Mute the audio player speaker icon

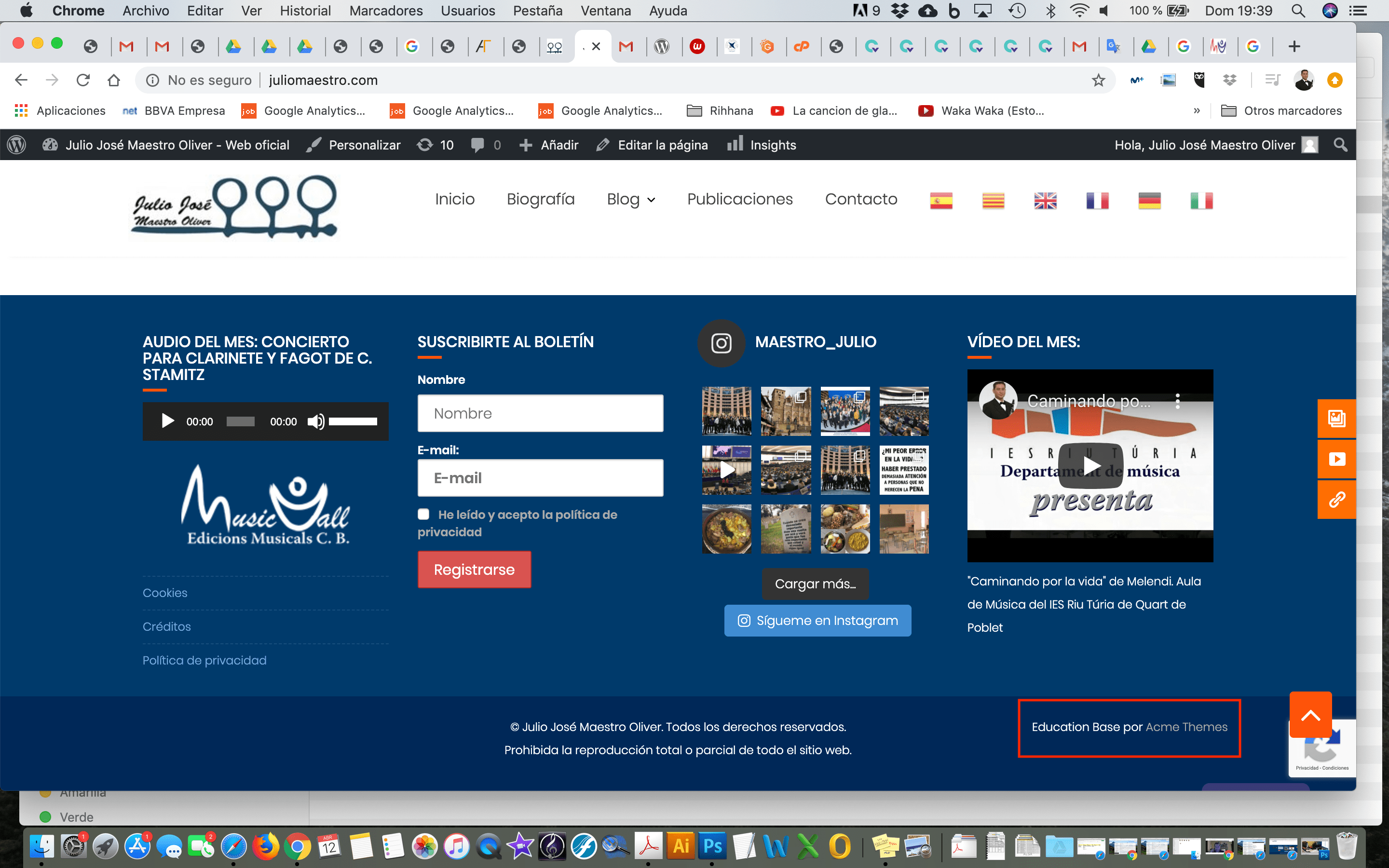click(x=315, y=421)
